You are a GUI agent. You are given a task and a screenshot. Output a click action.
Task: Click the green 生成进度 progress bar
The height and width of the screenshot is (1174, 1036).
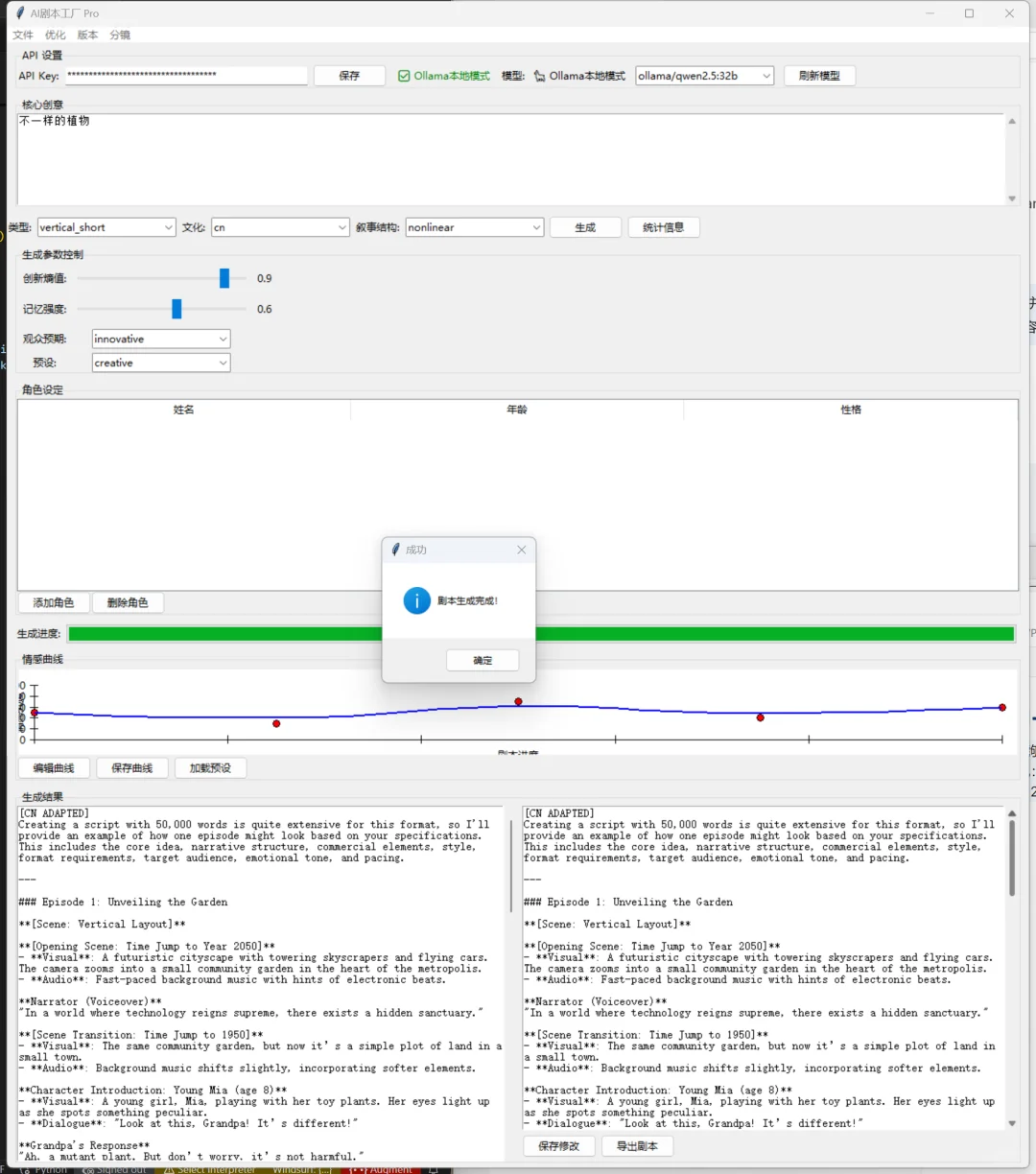(541, 633)
